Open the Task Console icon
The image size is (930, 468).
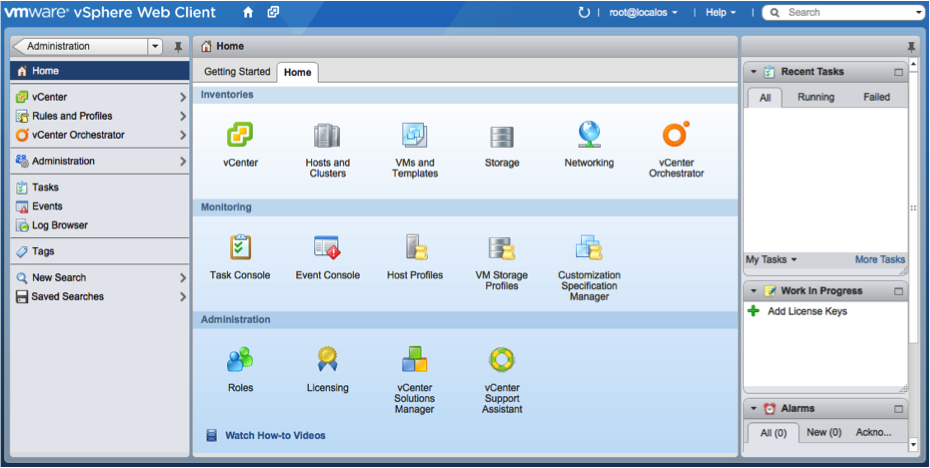point(240,247)
